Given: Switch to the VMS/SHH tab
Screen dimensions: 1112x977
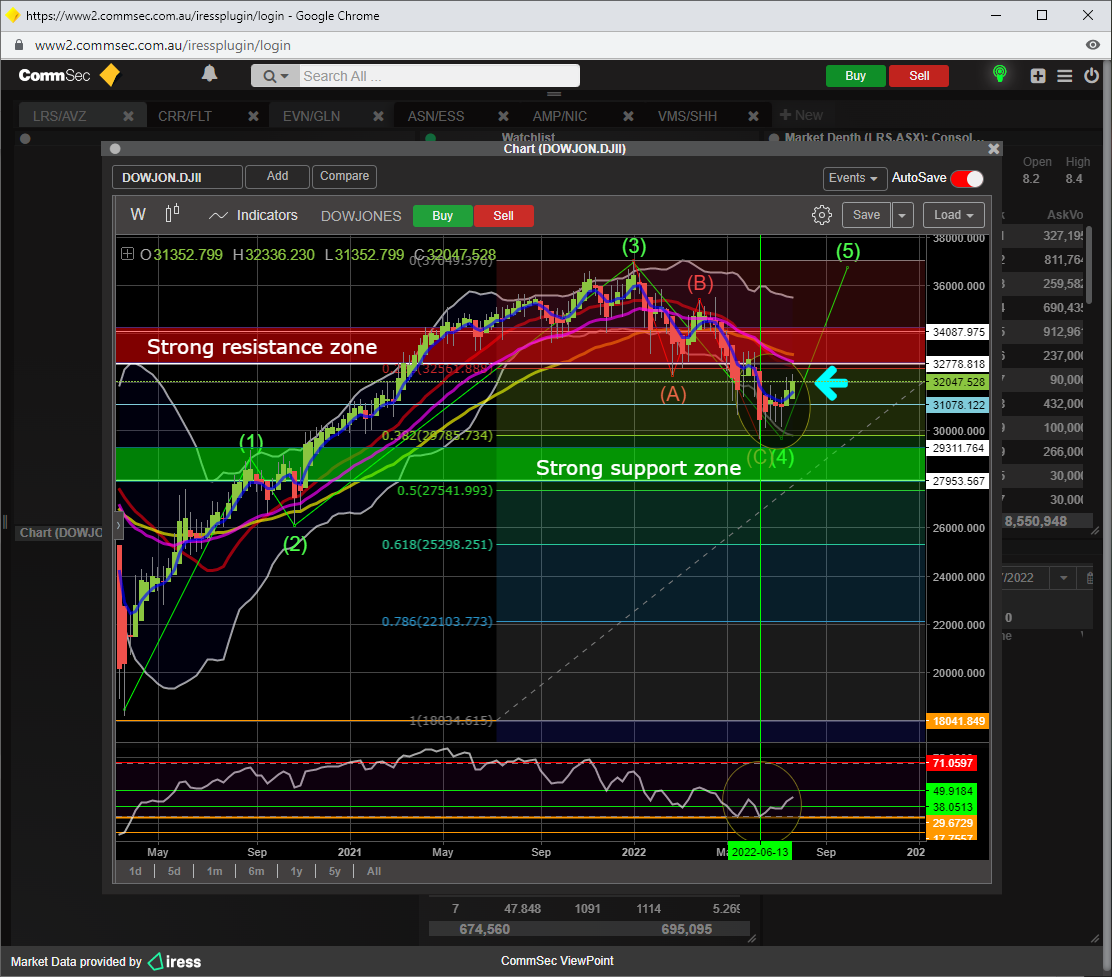Looking at the screenshot, I should 687,116.
